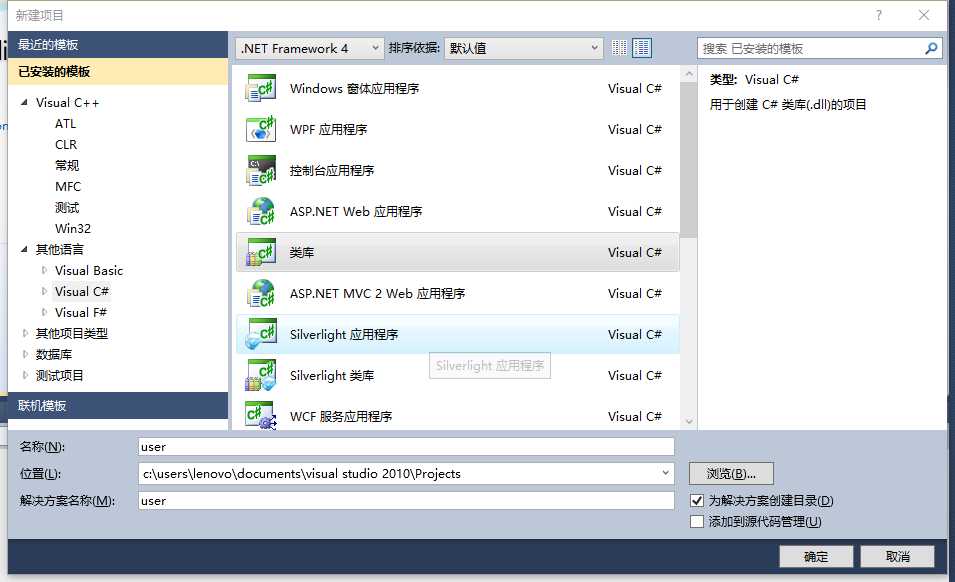955x582 pixels.
Task: Select the WCF 服务应用程序 template icon
Action: [x=261, y=416]
